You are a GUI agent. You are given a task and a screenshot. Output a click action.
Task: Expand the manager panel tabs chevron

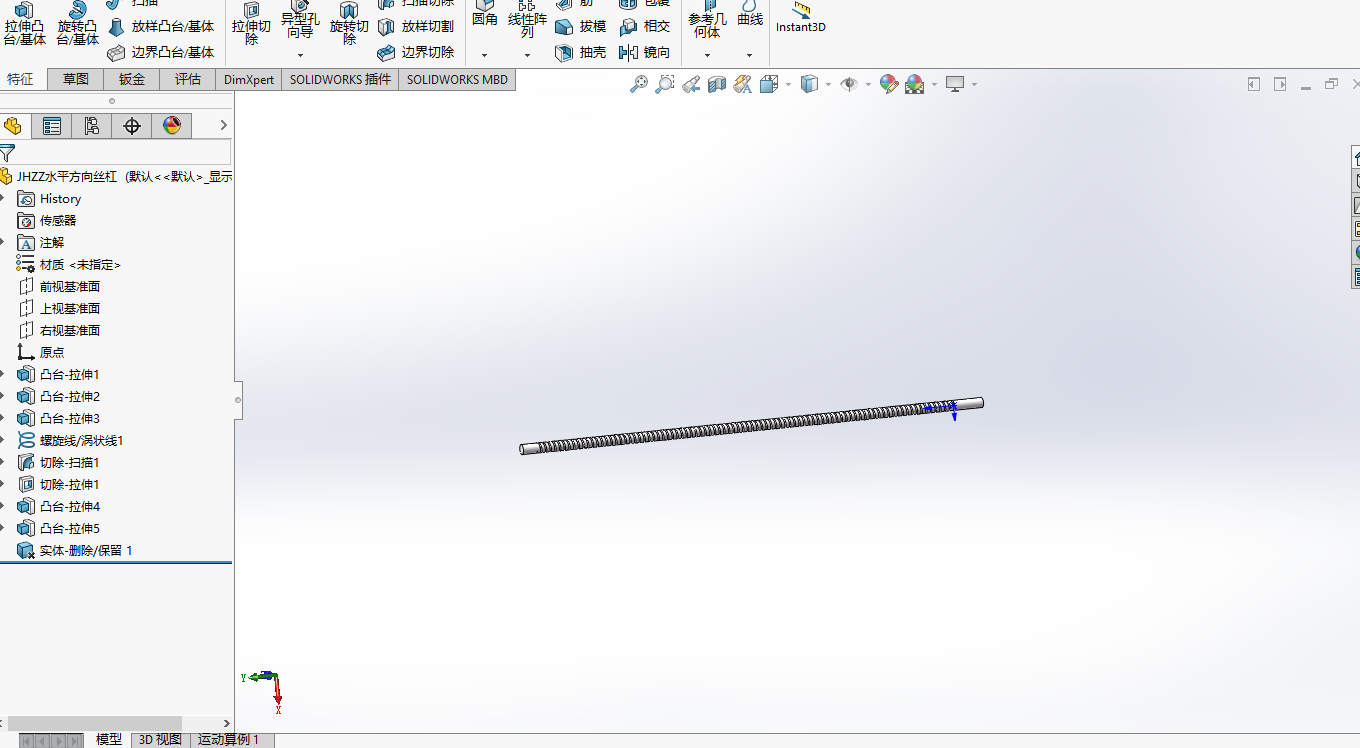coord(223,125)
